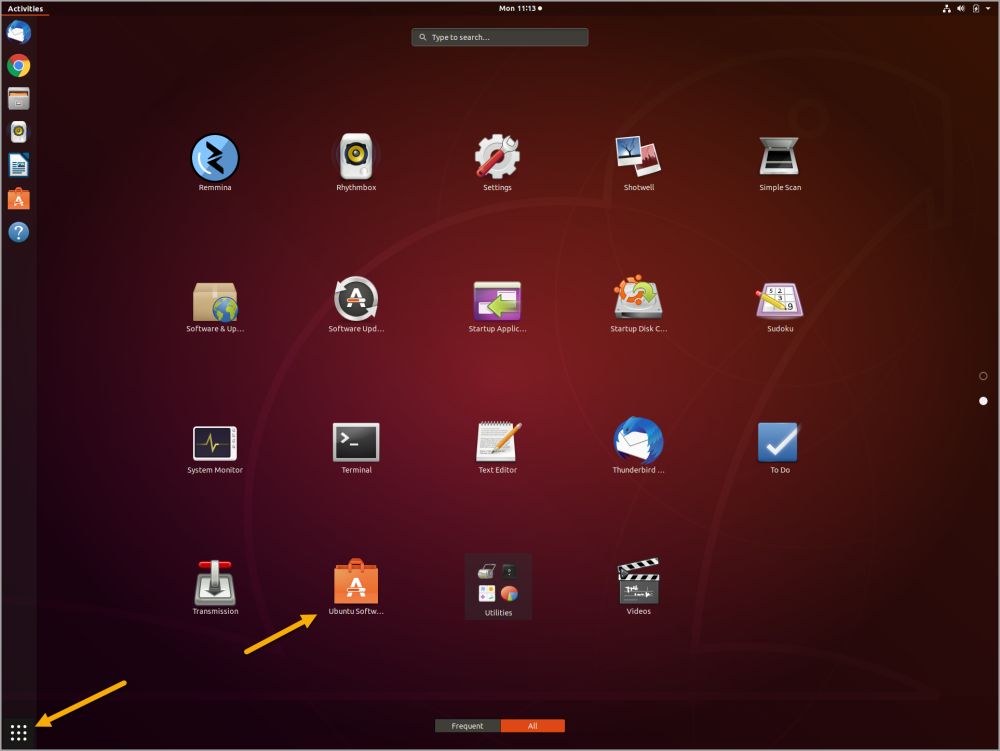Open Software & Updates

pos(215,304)
